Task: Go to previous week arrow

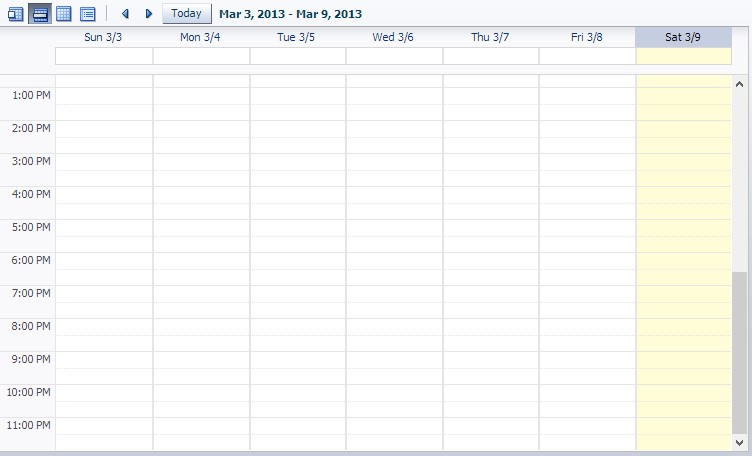Action: coord(126,14)
